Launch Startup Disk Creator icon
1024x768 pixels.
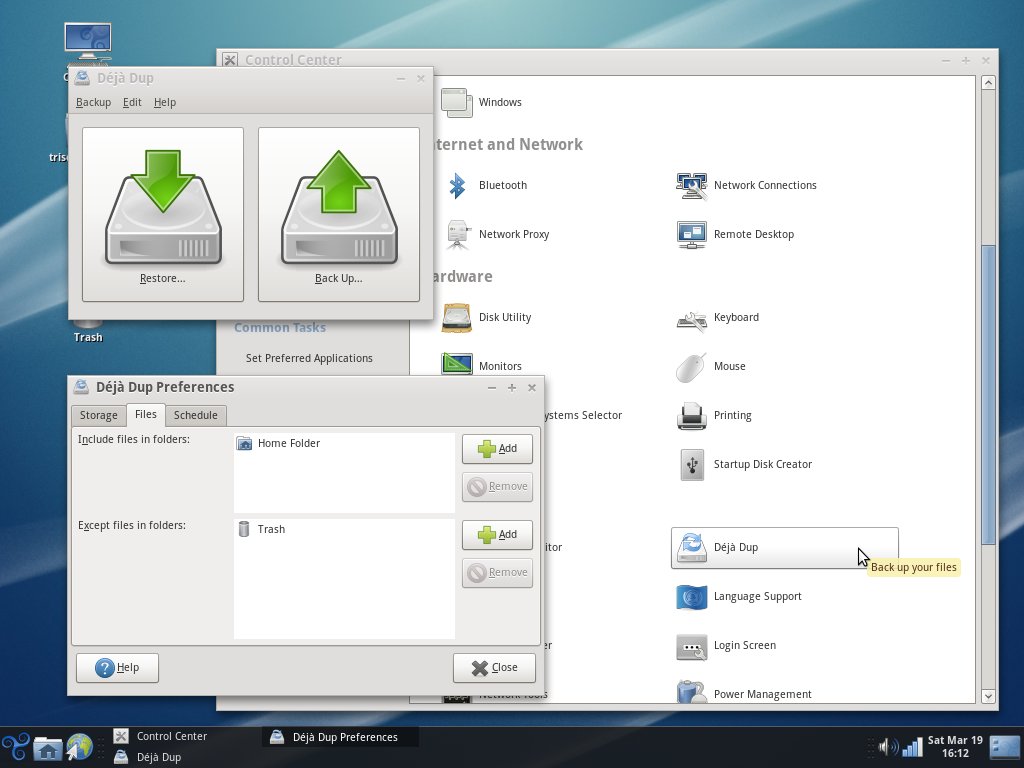(692, 465)
